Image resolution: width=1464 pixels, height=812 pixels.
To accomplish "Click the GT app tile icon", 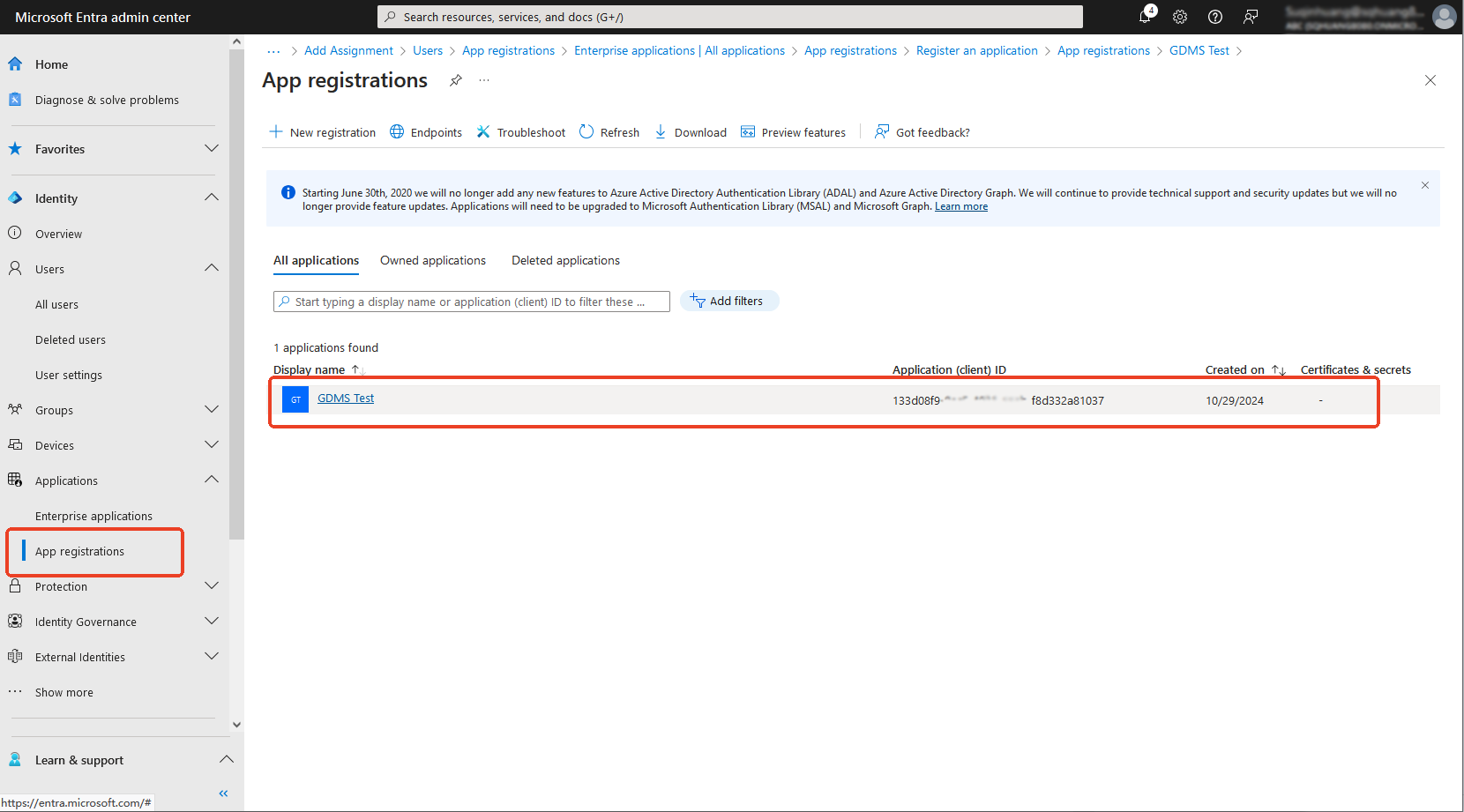I will [x=295, y=399].
